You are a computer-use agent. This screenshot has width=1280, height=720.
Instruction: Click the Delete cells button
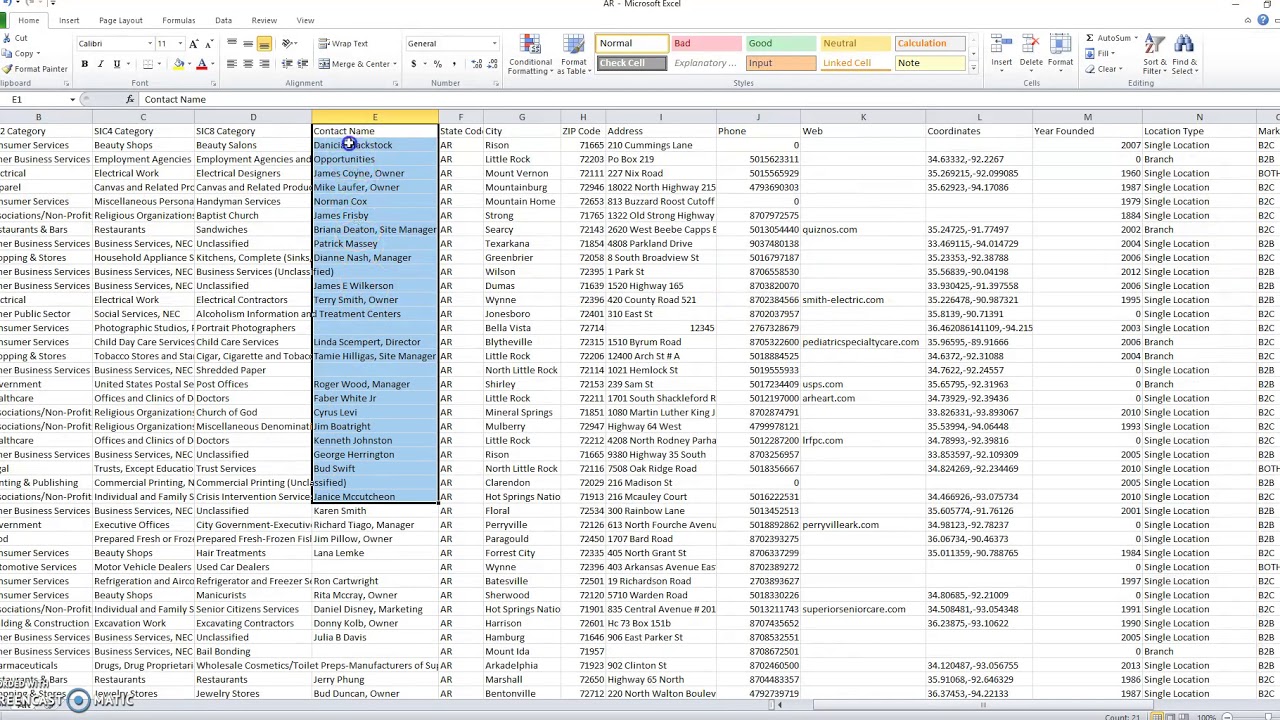[1031, 54]
